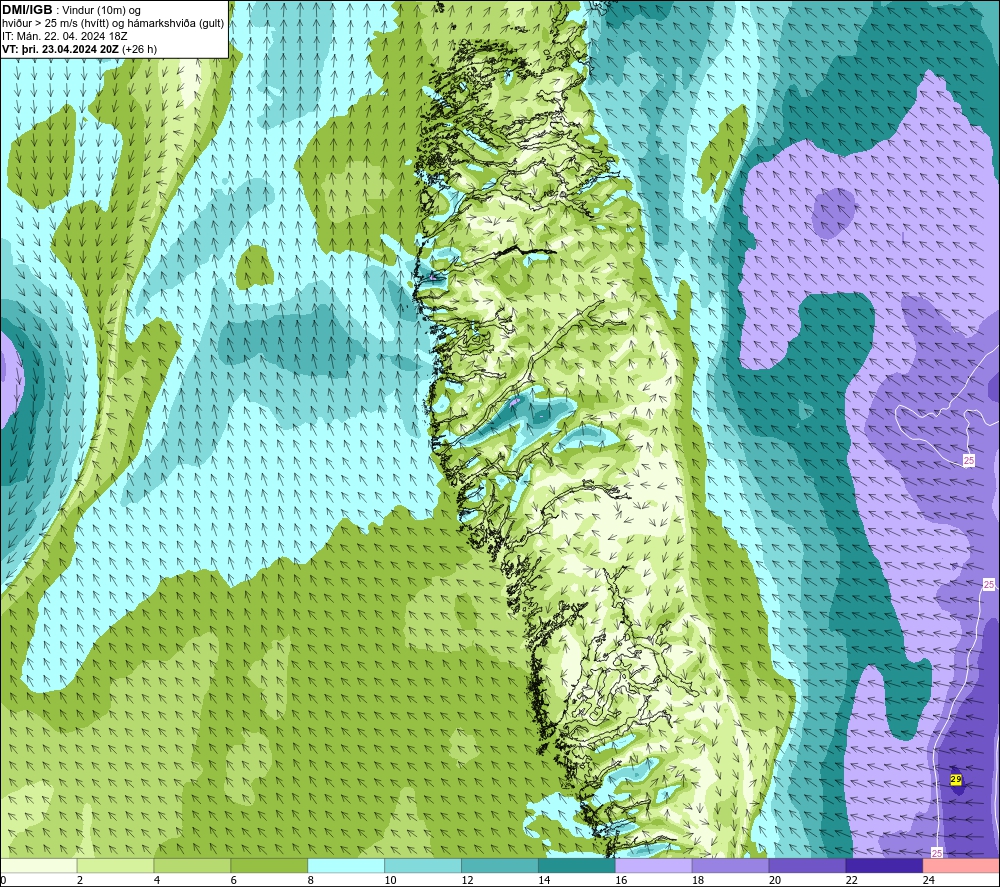Image resolution: width=1000 pixels, height=887 pixels.
Task: Select the dark teal 14–16 m/s legend segment
Action: pyautogui.click(x=577, y=865)
